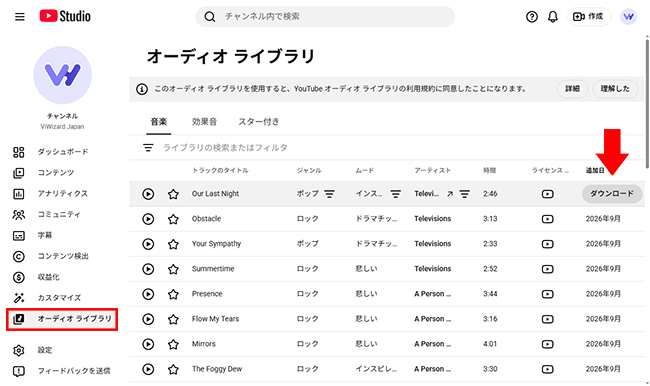
Task: Star the track Flow My Tears
Action: (173, 319)
